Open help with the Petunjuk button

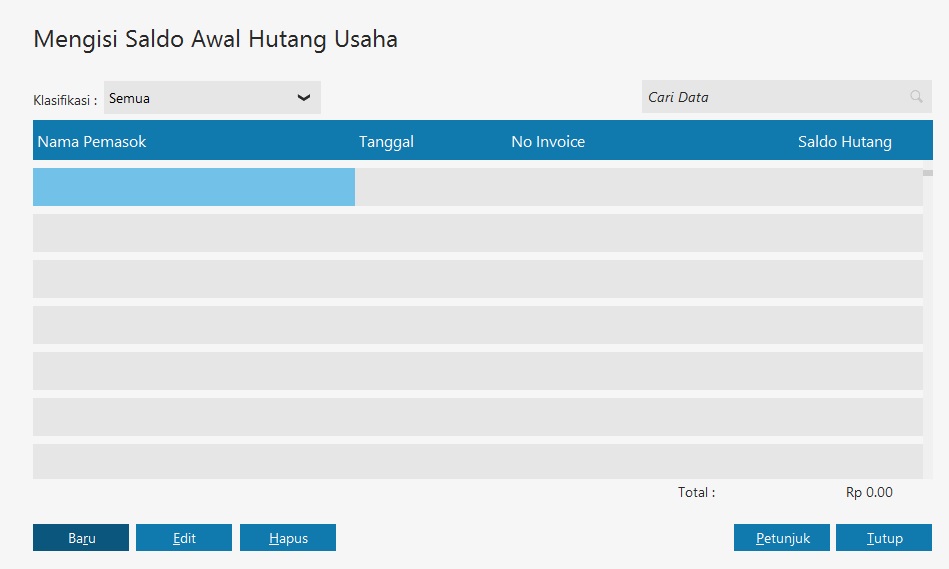[782, 538]
